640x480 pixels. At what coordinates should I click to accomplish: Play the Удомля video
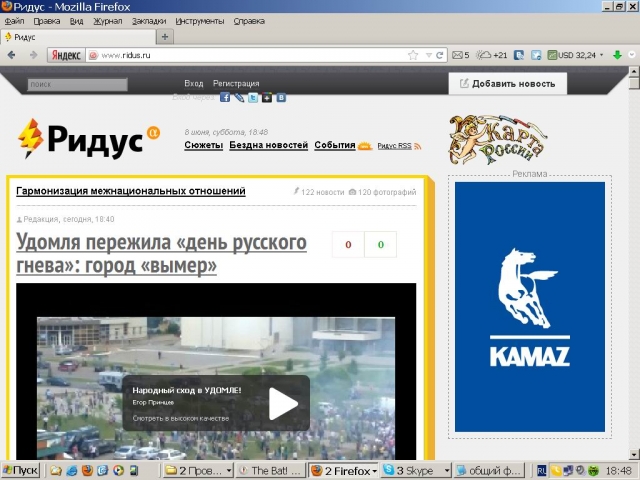point(283,403)
